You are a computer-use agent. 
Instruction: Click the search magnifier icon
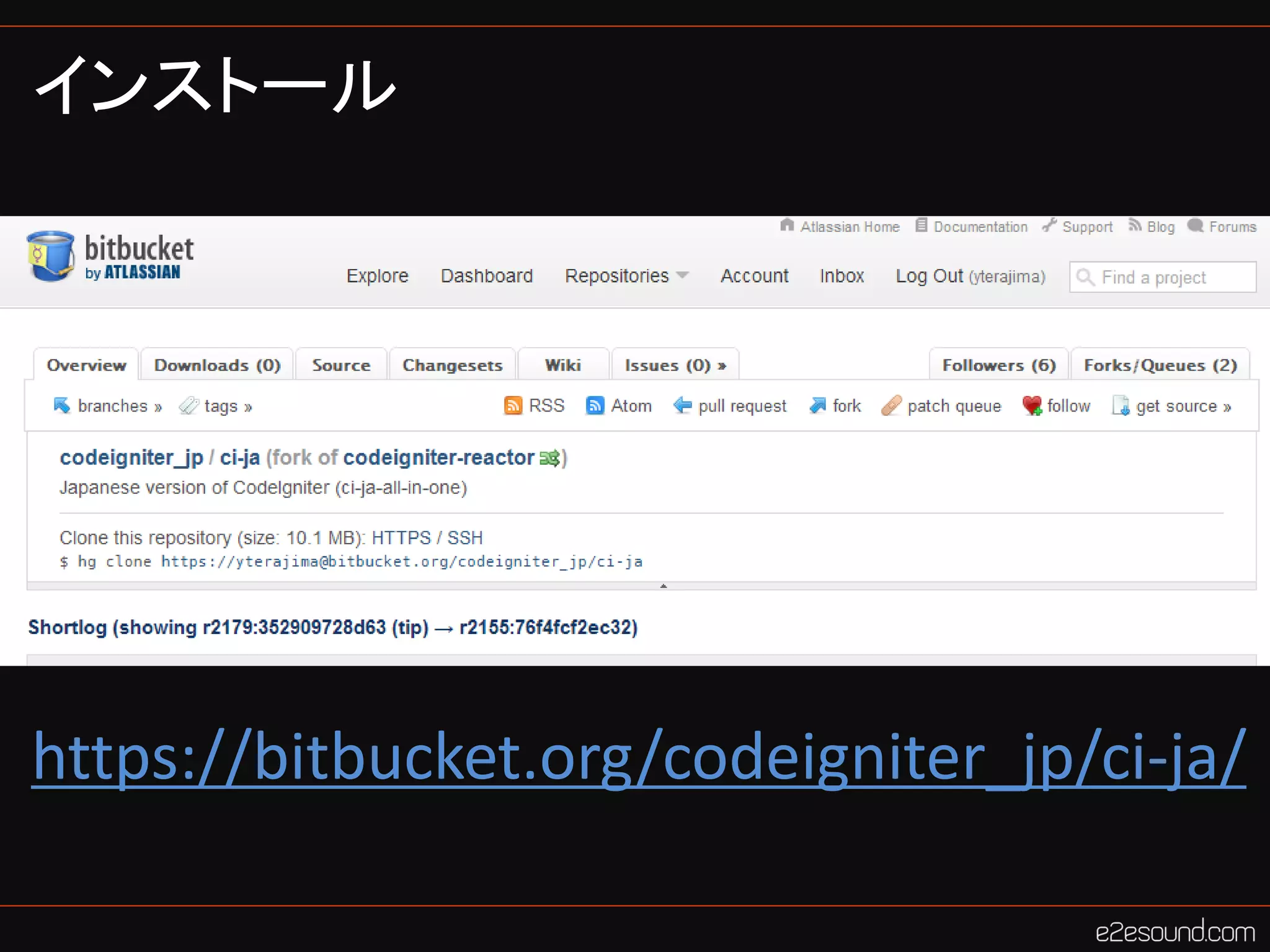point(1085,277)
